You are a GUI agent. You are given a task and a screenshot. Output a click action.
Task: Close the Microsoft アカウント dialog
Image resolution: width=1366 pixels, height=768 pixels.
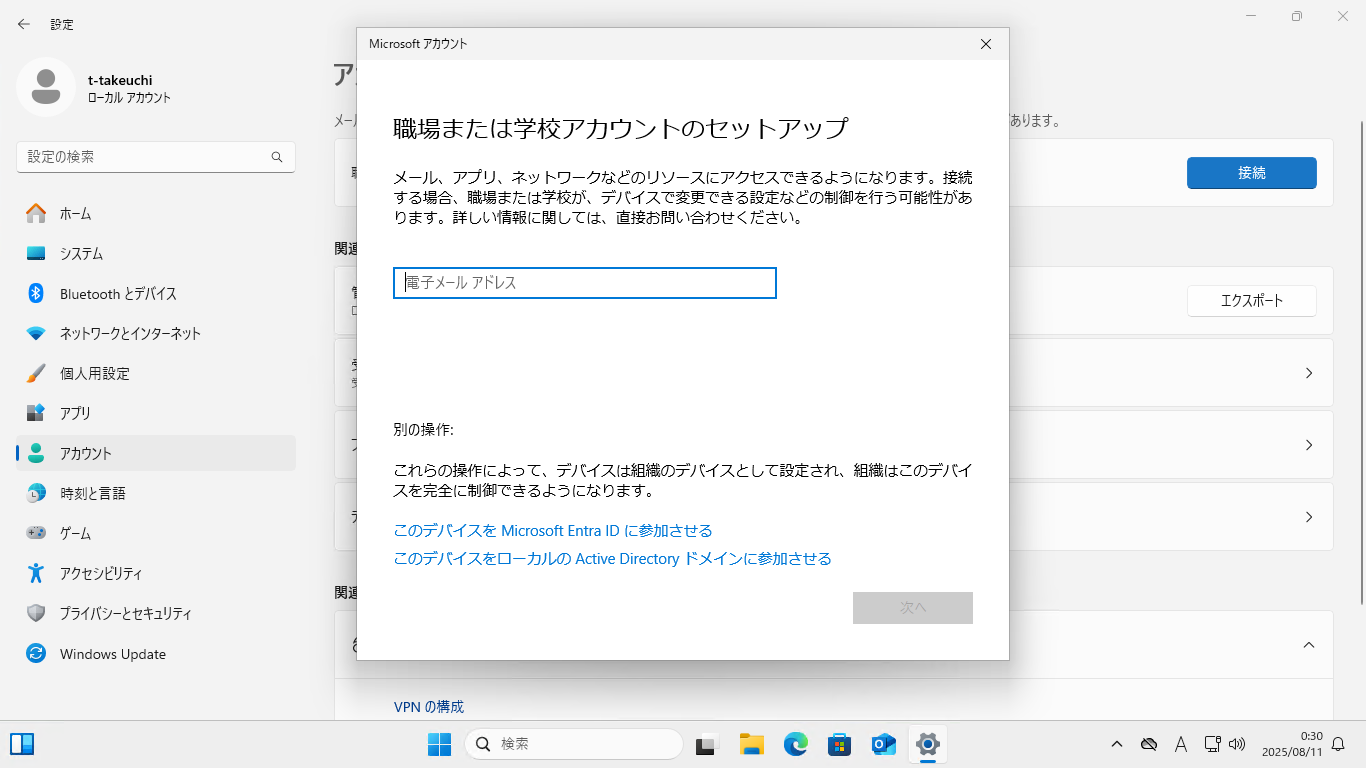pyautogui.click(x=986, y=44)
